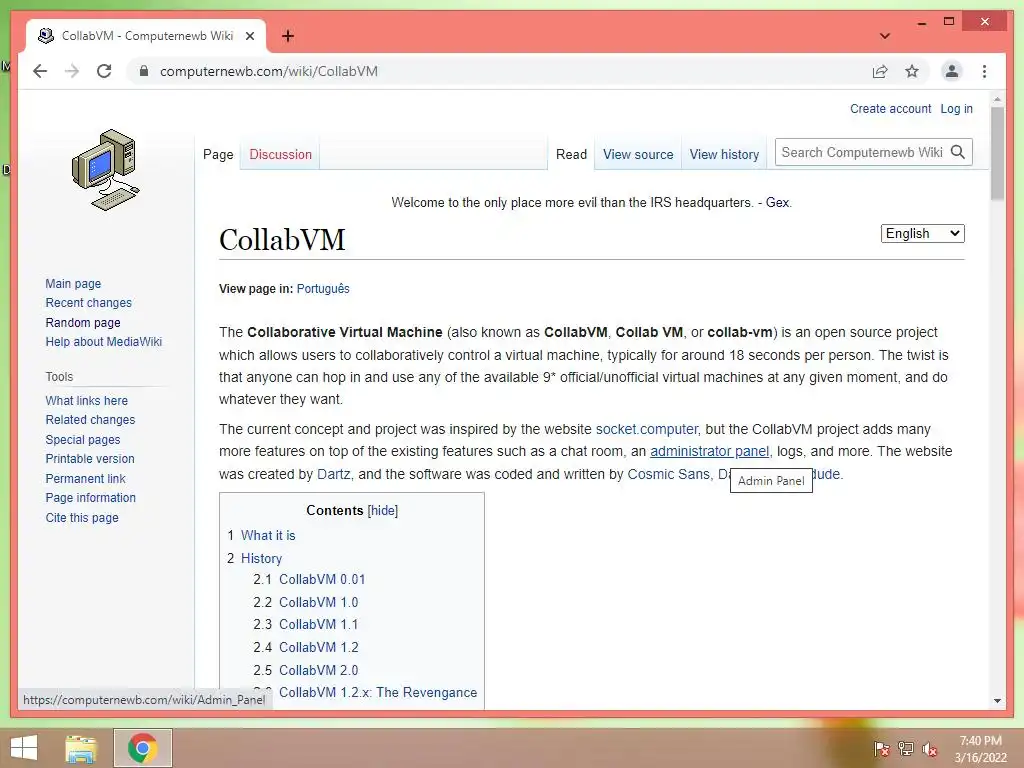Jump to CollabVM 1.2 section

pos(318,647)
